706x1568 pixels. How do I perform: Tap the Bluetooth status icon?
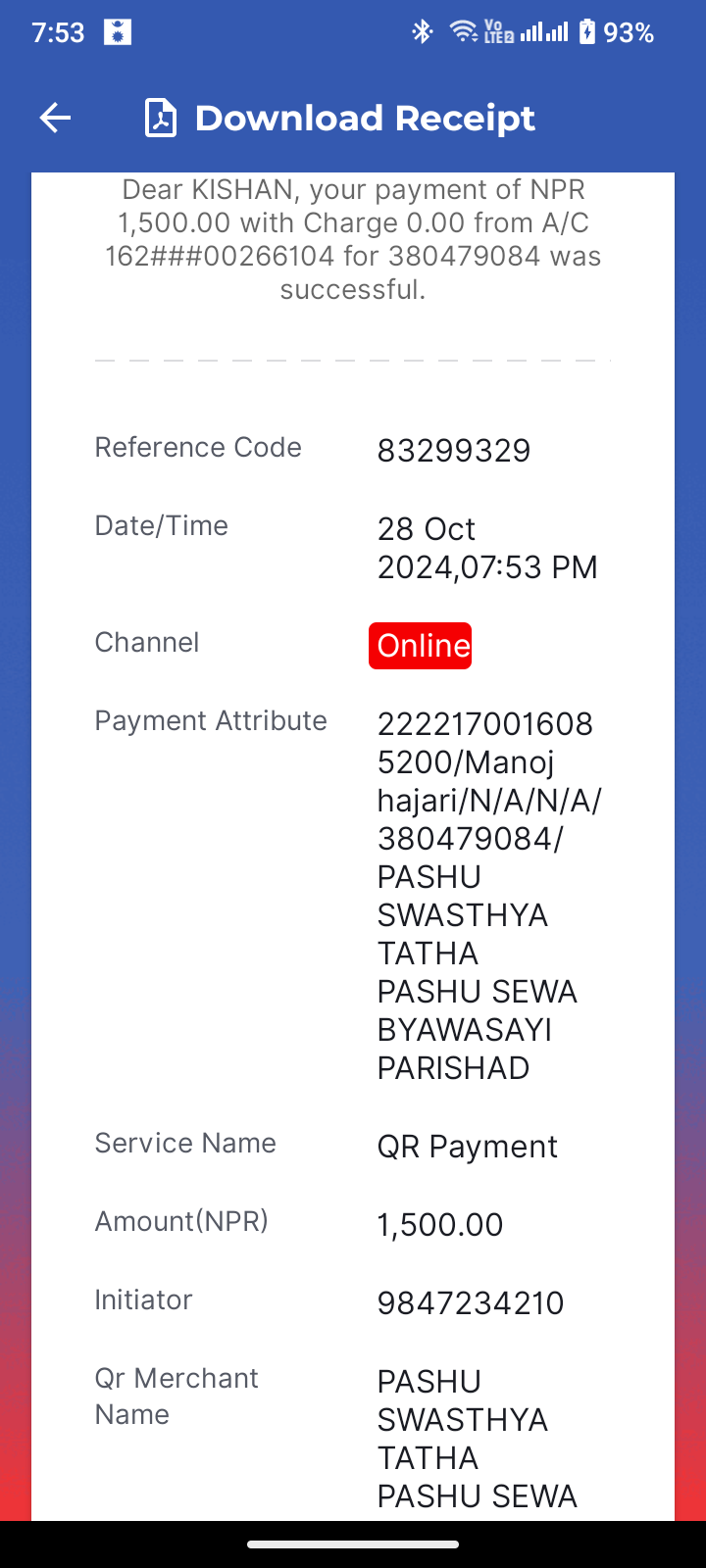tap(422, 32)
